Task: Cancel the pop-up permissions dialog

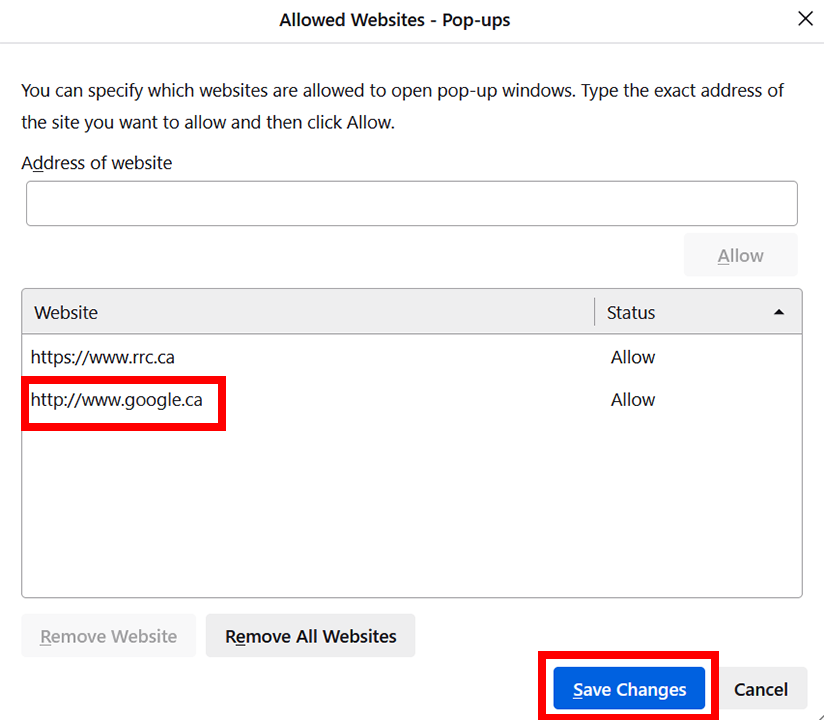Action: pyautogui.click(x=761, y=689)
